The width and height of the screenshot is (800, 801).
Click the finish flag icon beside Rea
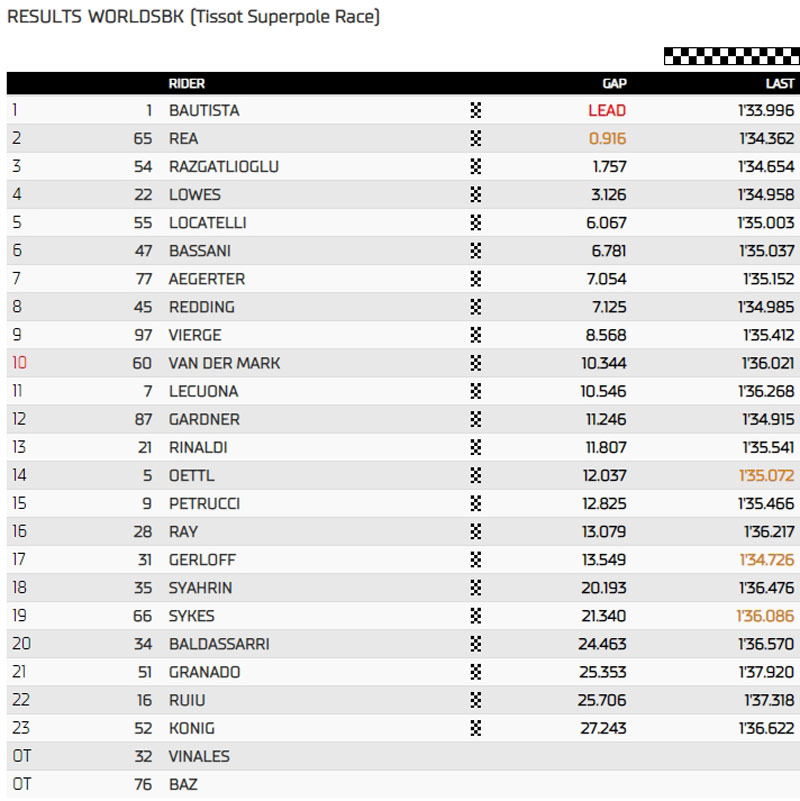(x=476, y=139)
